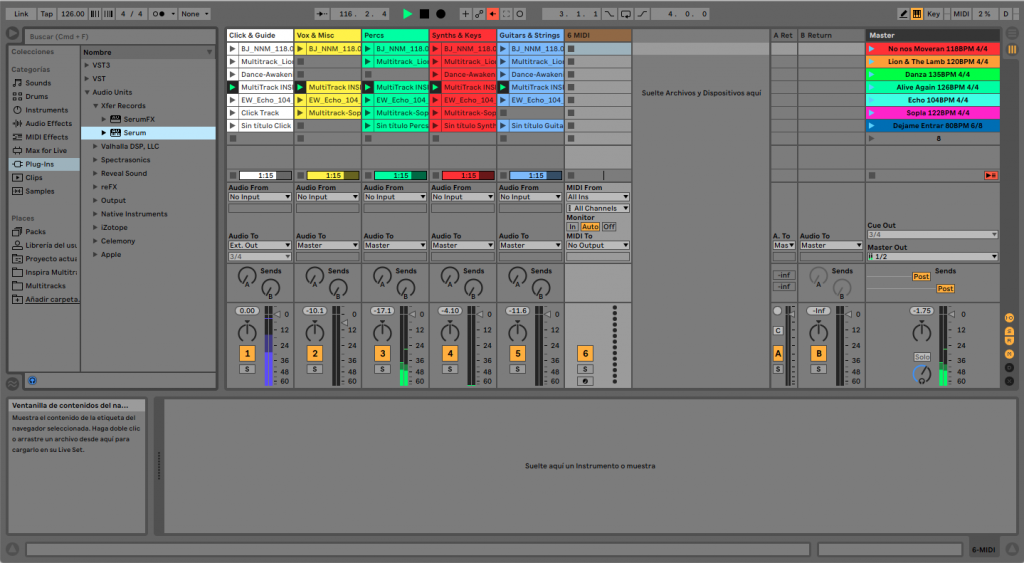This screenshot has height=563, width=1024.
Task: Open Master Out 1/2 dropdown
Action: (932, 257)
